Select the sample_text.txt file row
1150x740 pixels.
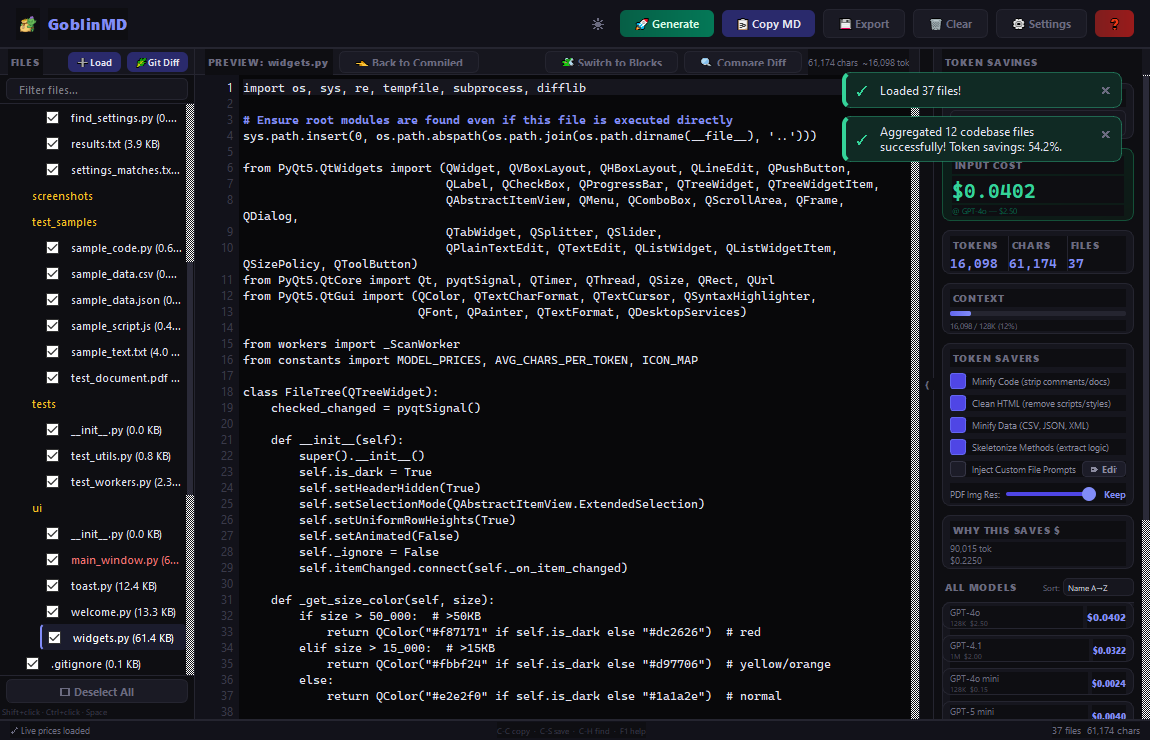[x=114, y=352]
